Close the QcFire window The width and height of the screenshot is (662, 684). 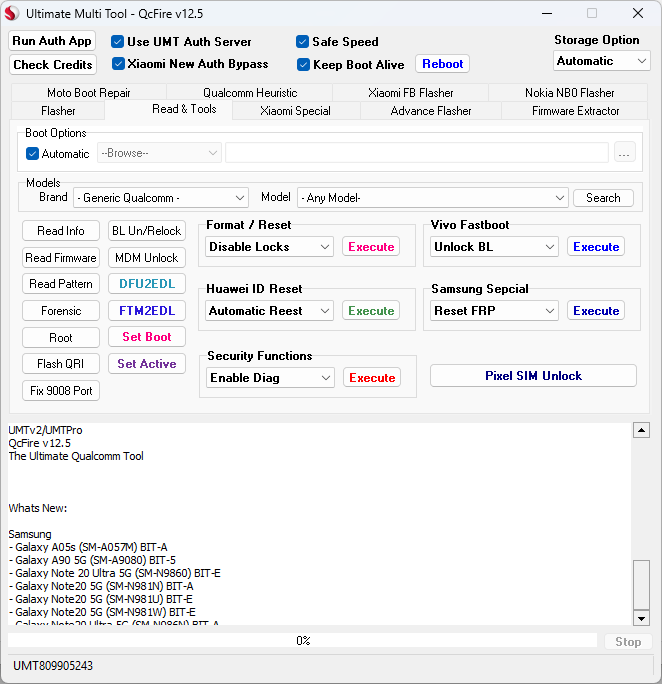tap(638, 14)
